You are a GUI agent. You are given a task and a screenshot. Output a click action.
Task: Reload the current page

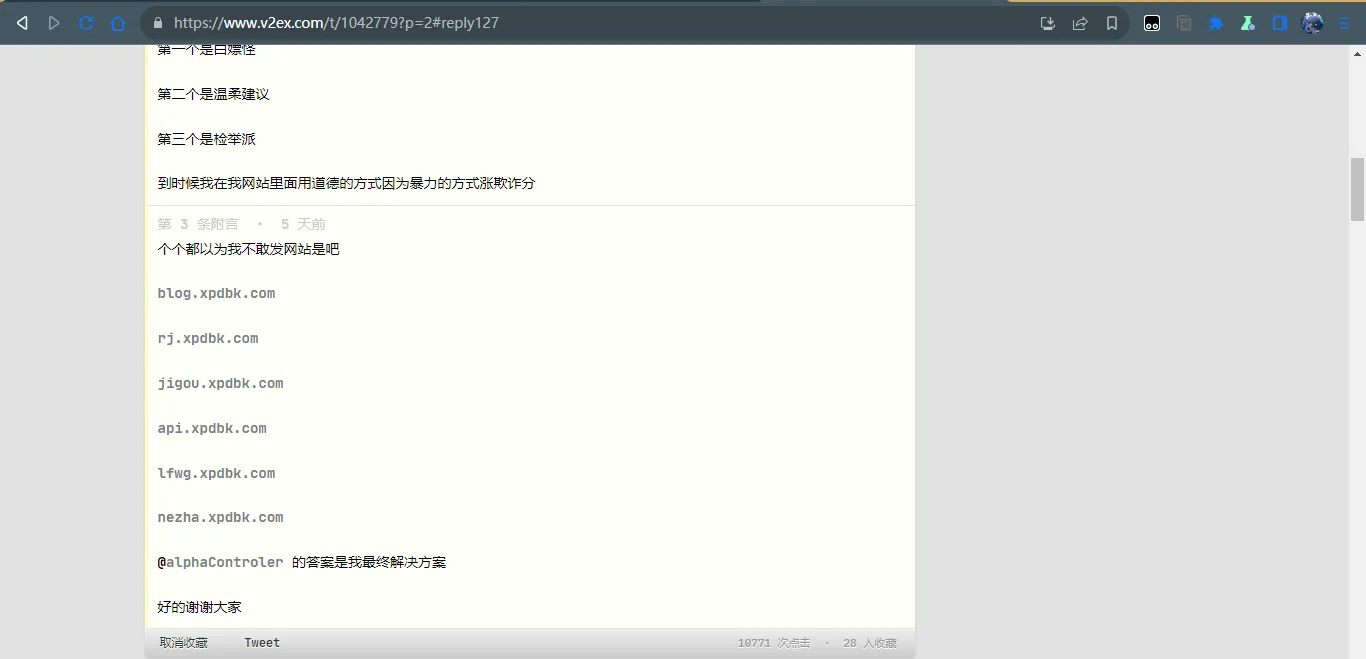coord(86,23)
